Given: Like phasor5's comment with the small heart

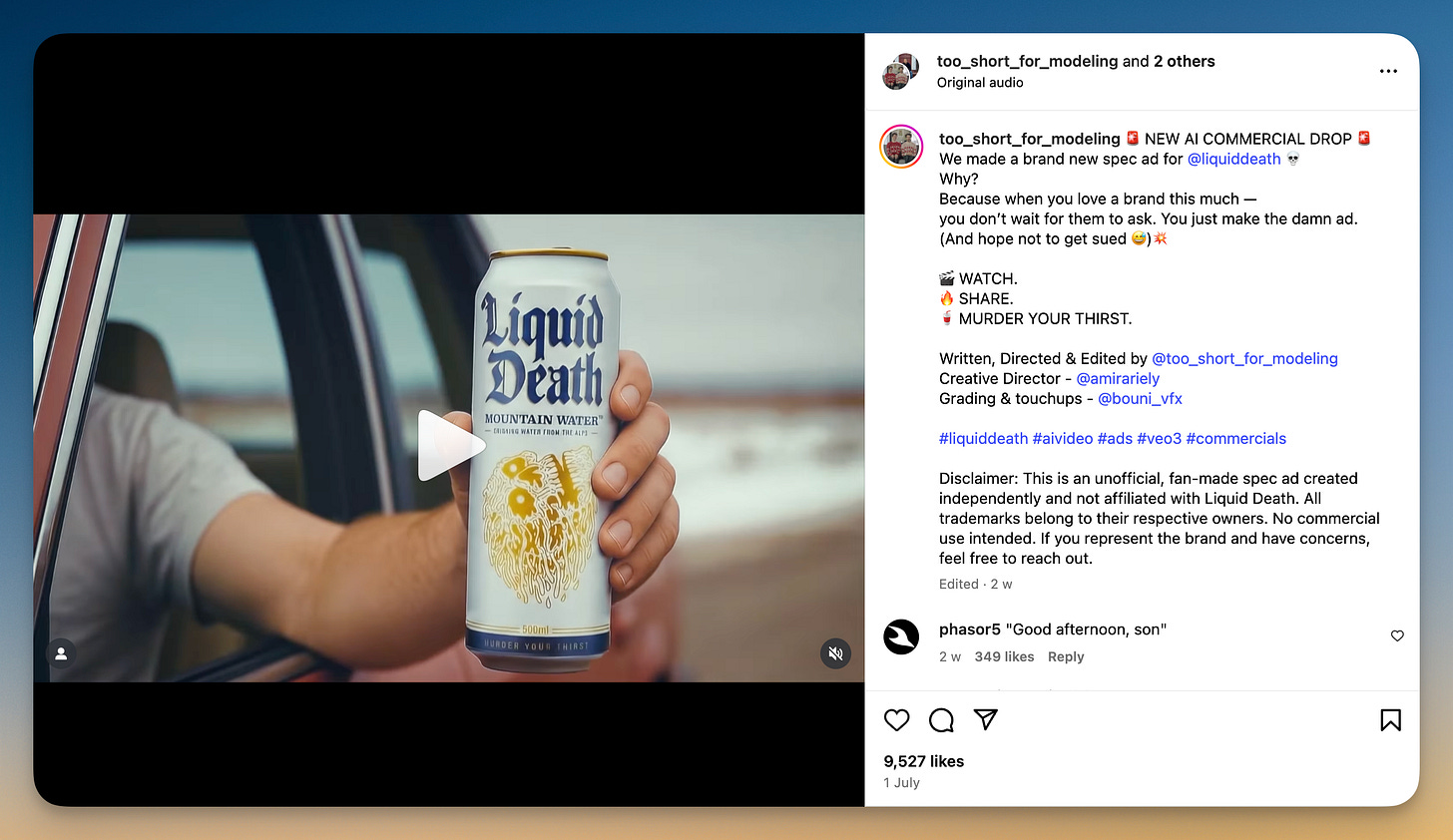Looking at the screenshot, I should click(1397, 635).
